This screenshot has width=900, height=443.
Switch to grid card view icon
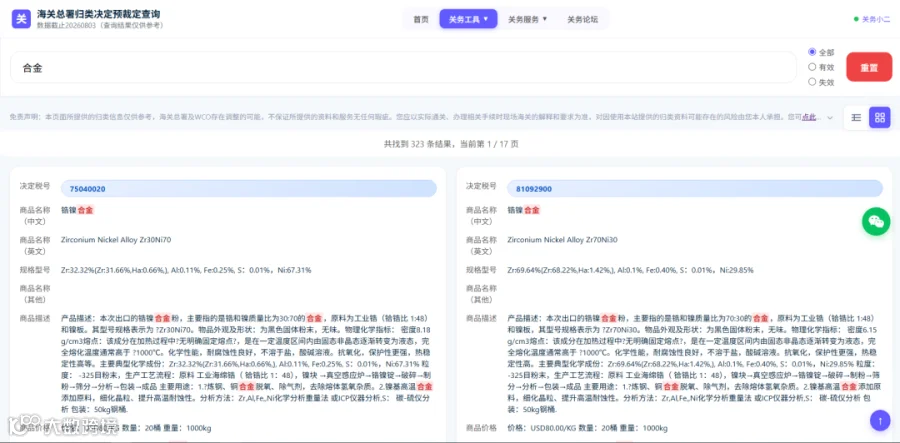[879, 118]
